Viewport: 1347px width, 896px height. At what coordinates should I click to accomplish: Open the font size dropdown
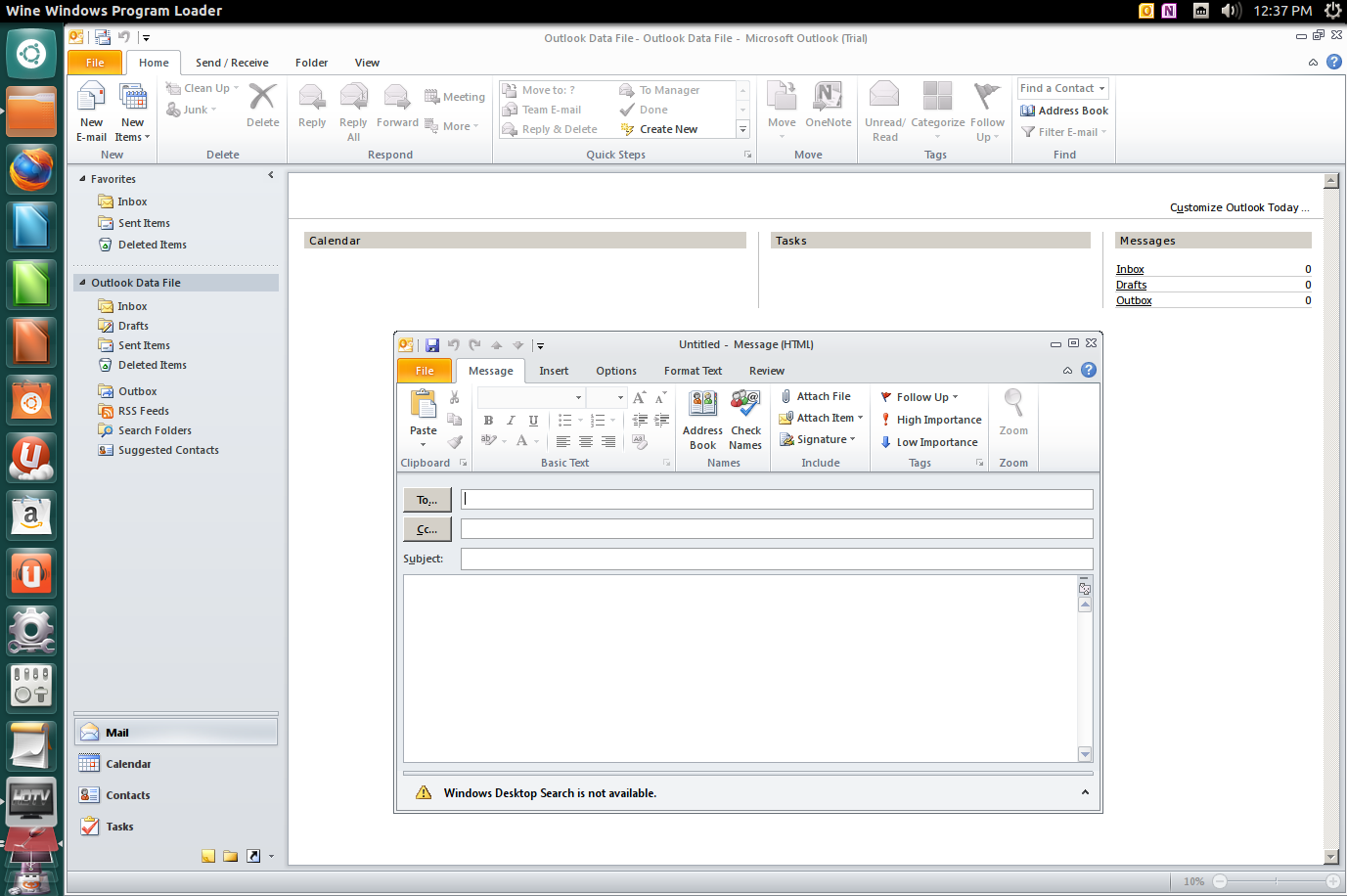[620, 397]
